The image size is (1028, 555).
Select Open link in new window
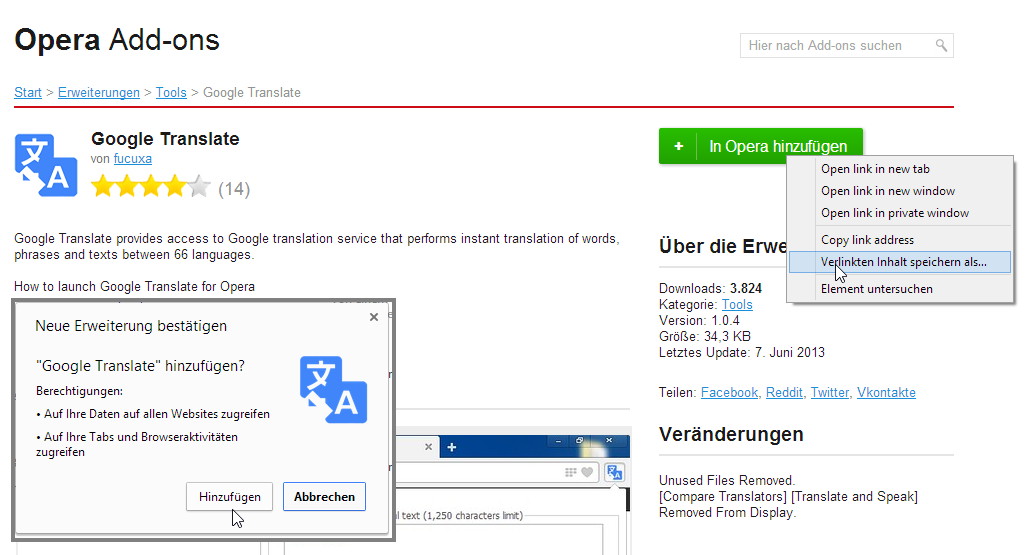[x=900, y=191]
